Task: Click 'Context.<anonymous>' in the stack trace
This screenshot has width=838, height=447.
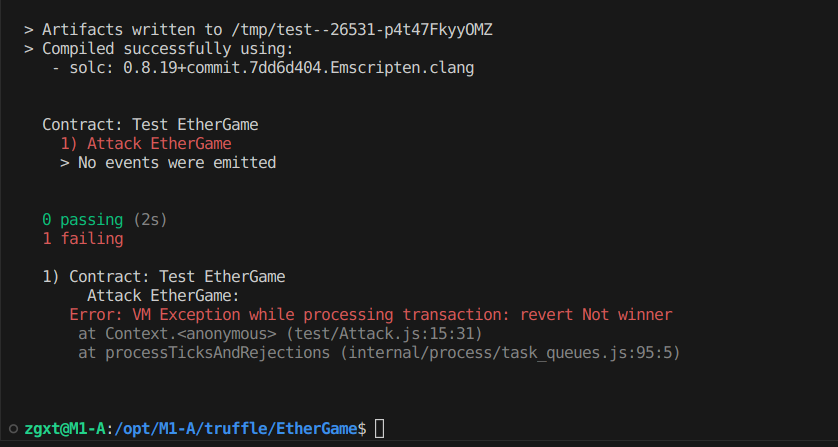Action: tap(191, 334)
